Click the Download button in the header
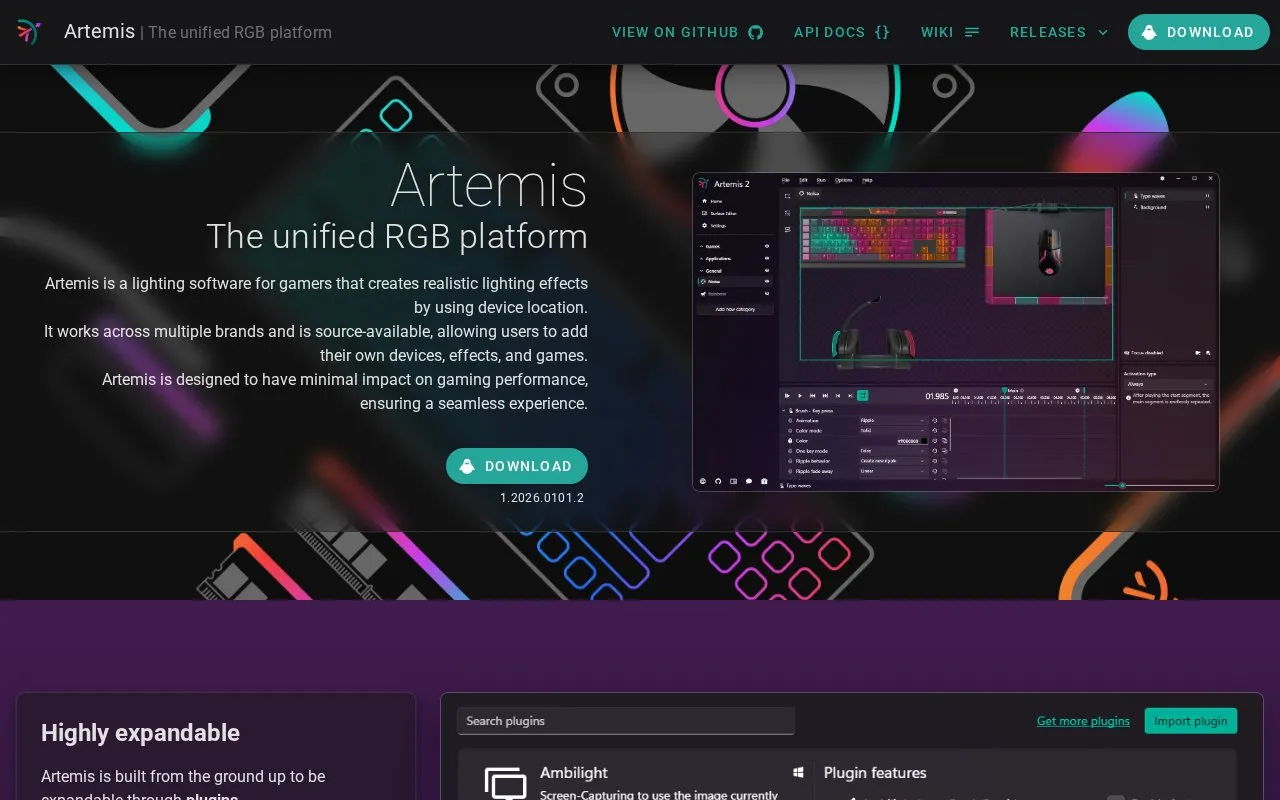1280x800 pixels. [1198, 32]
